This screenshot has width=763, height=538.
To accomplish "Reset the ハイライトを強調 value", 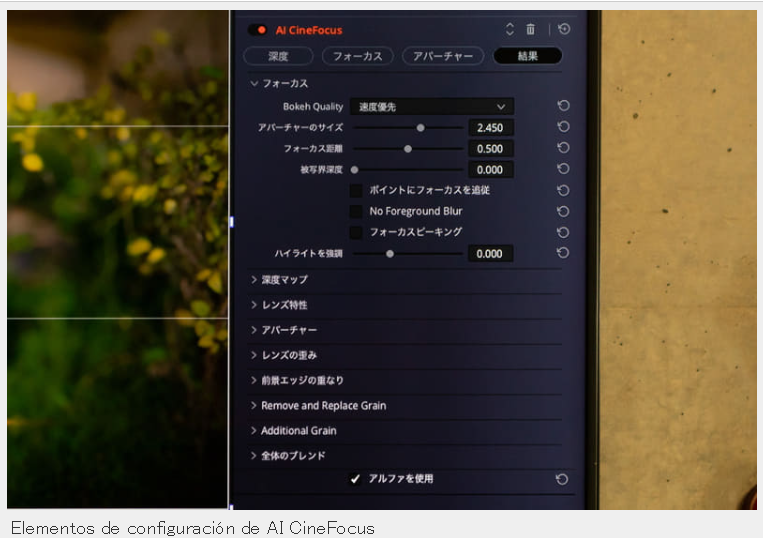I will point(563,253).
